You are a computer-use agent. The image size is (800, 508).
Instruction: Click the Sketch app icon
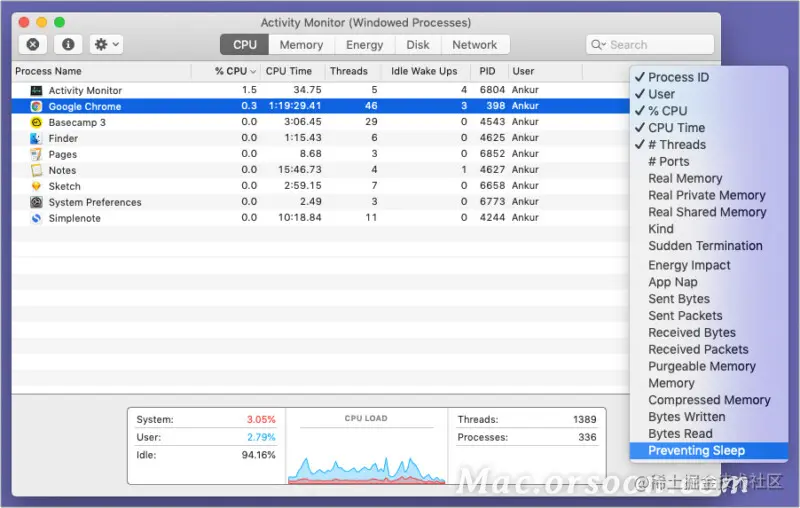coord(36,186)
